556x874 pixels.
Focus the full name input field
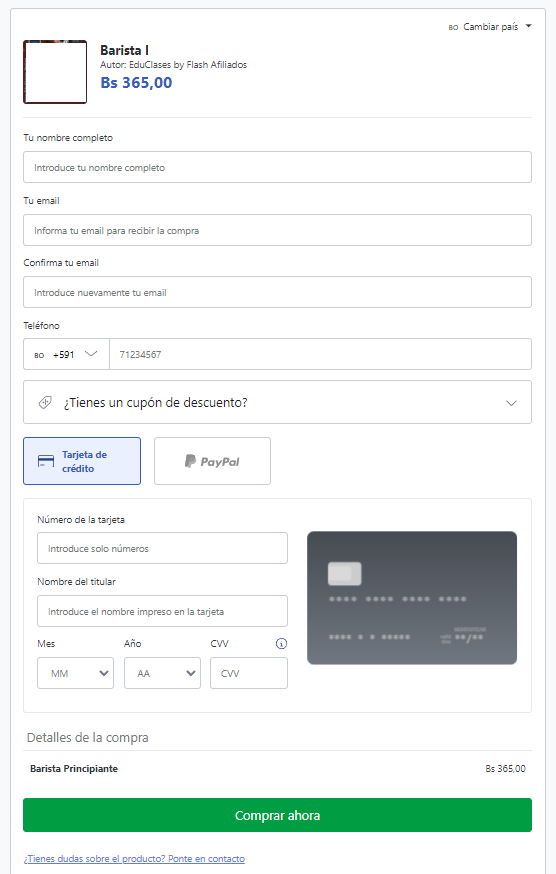point(277,167)
